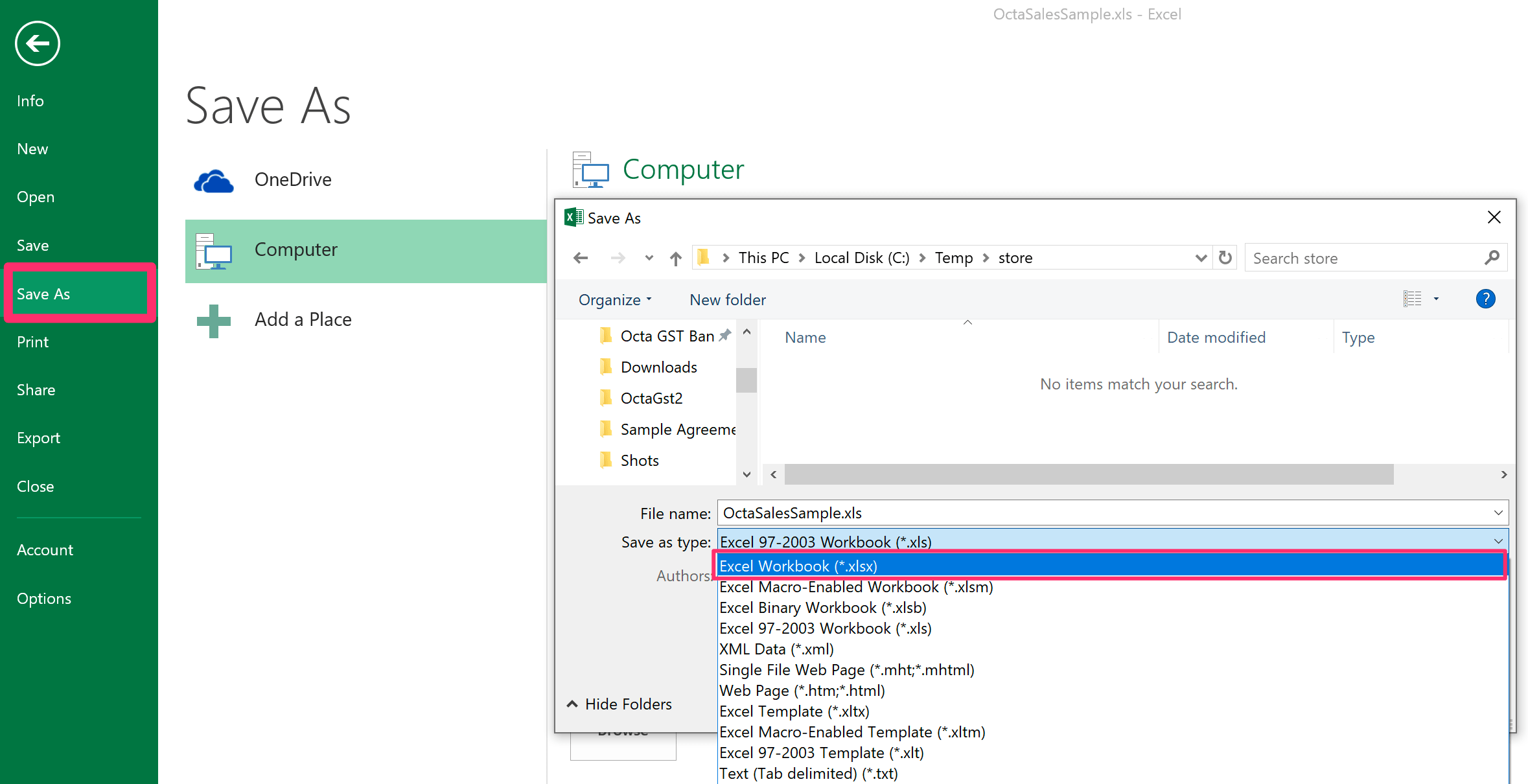Click the horizontal scrollbar in file list
The height and width of the screenshot is (784, 1528).
pos(1089,474)
